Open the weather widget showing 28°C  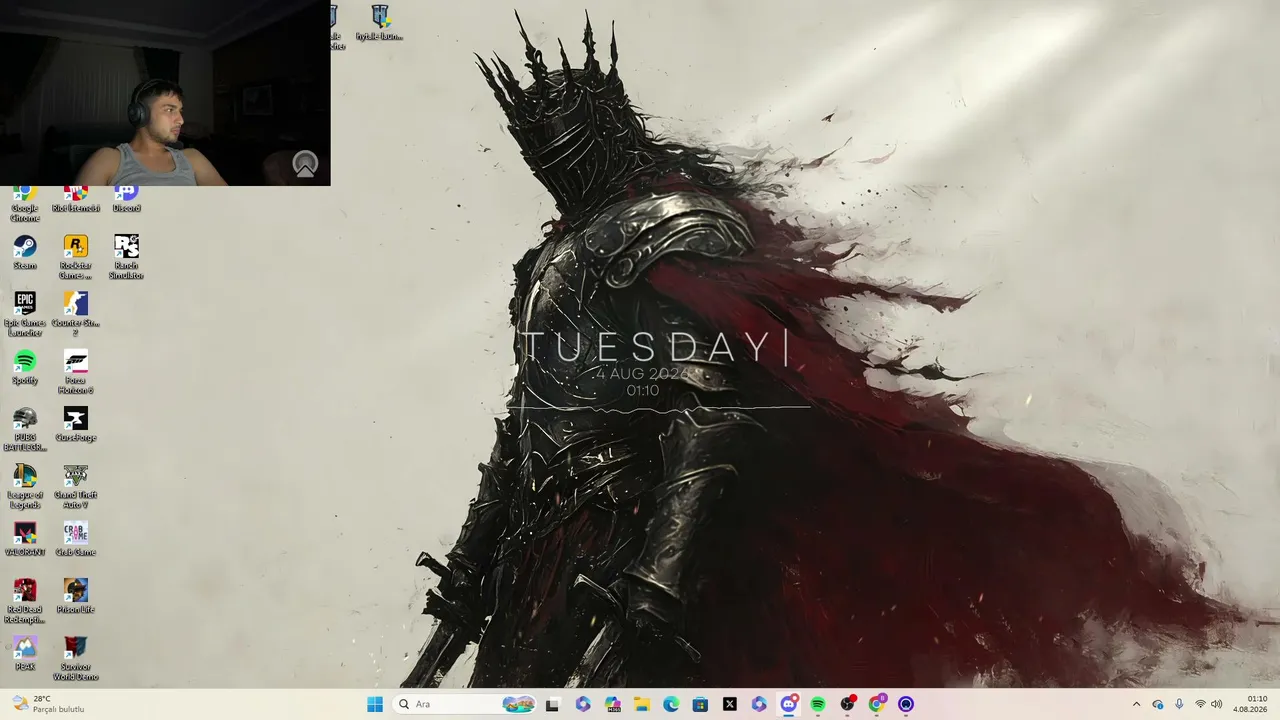coord(47,704)
